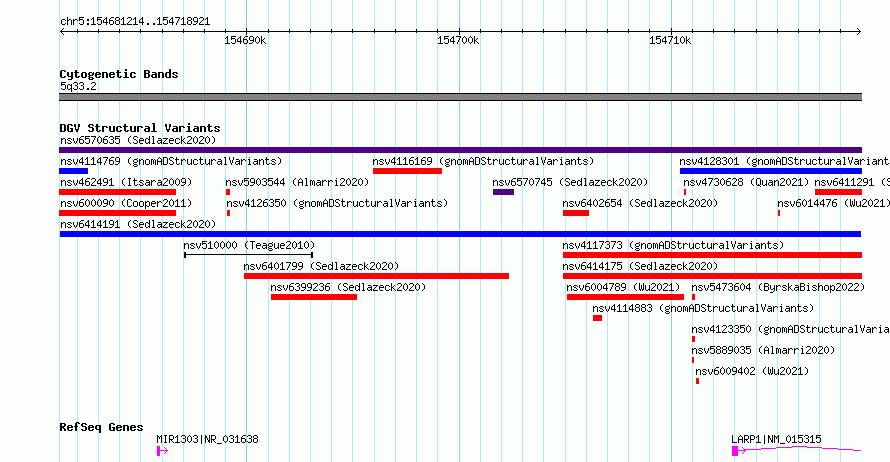The height and width of the screenshot is (462, 890).
Task: Click the red nsv4116169 variant bar
Action: coord(408,171)
